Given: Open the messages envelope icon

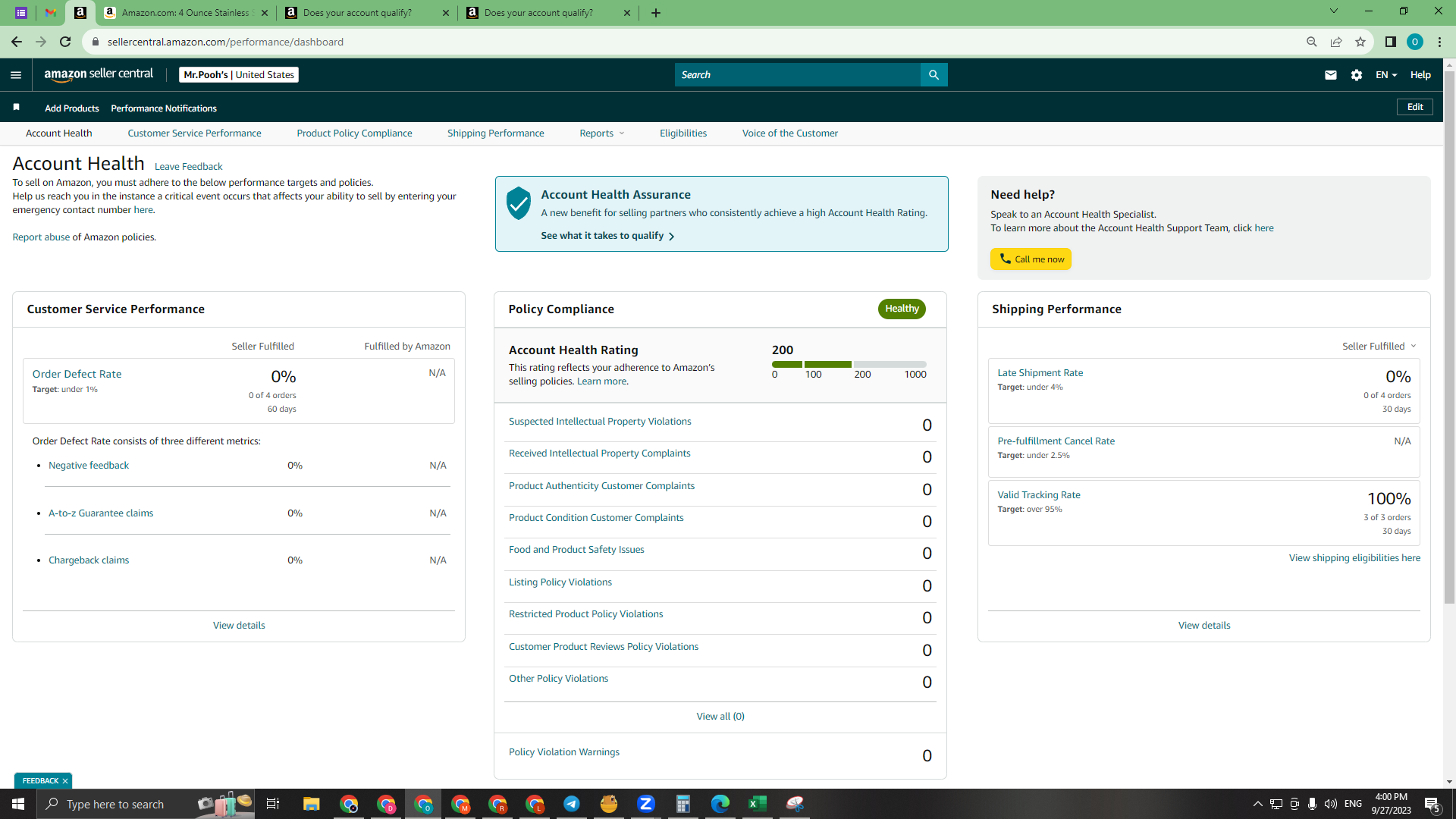Looking at the screenshot, I should point(1330,74).
